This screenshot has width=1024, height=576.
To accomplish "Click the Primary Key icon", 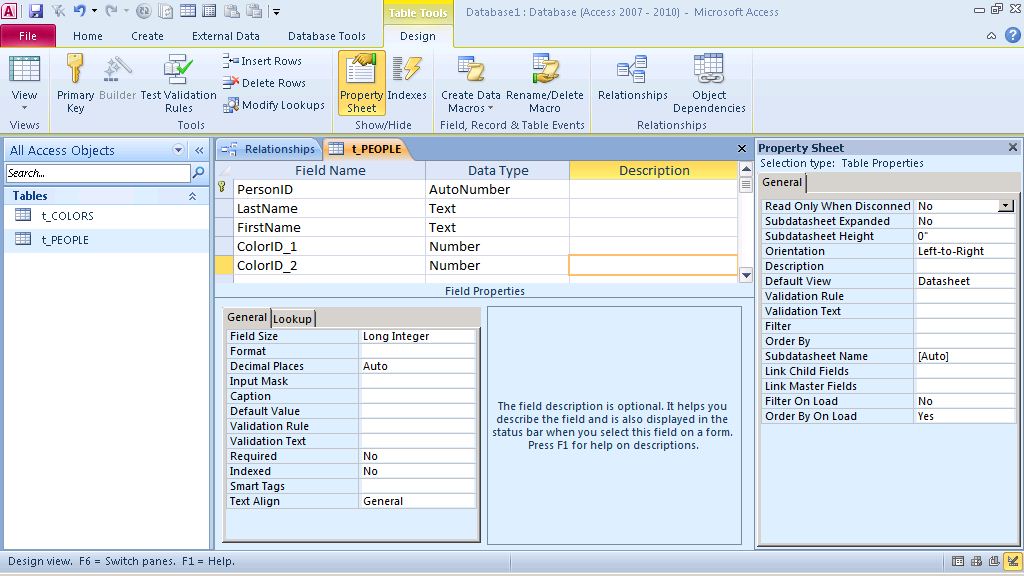I will coord(75,69).
